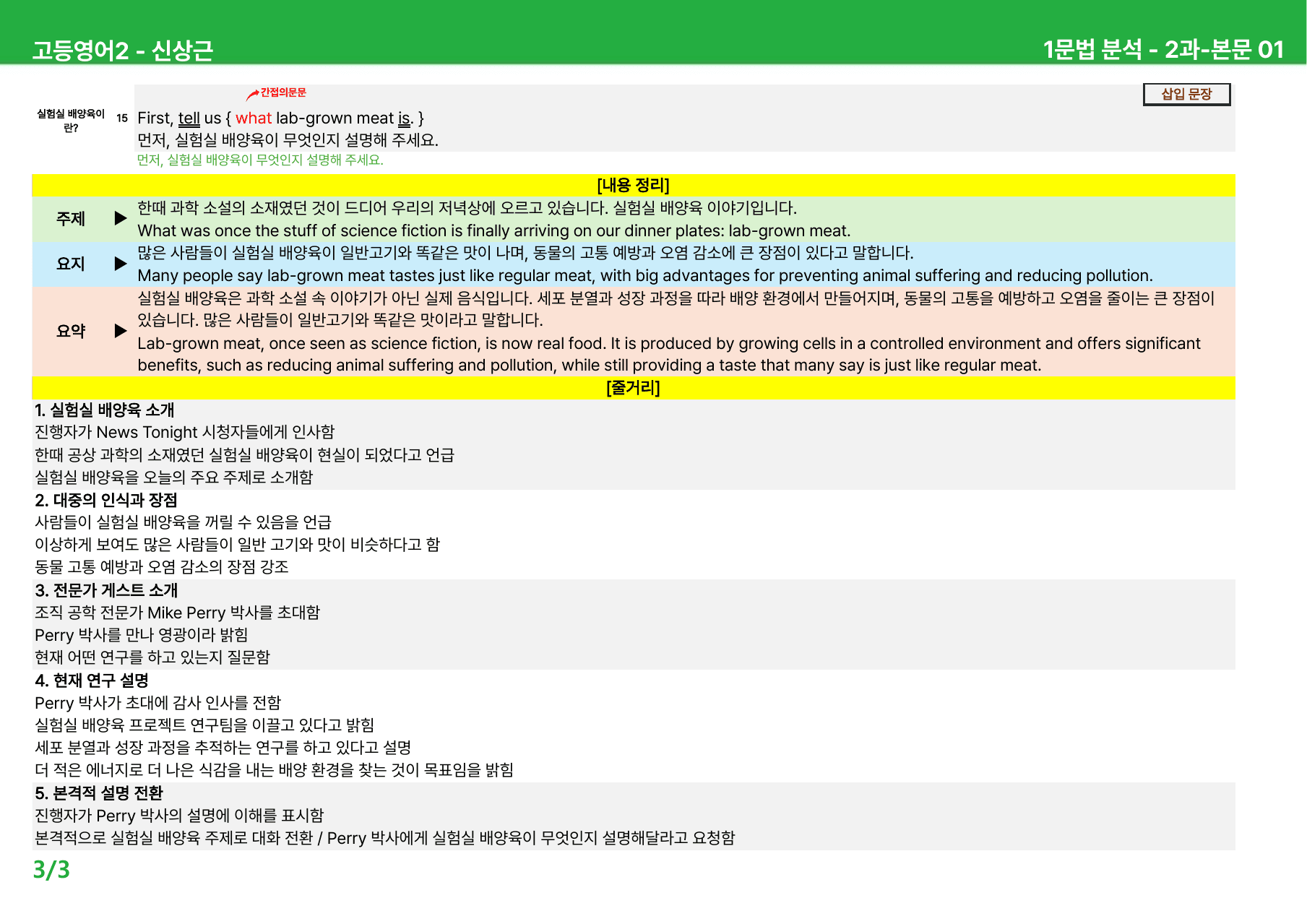Click the line 더 적은 에너지로 더 나은 식감을

[275, 769]
